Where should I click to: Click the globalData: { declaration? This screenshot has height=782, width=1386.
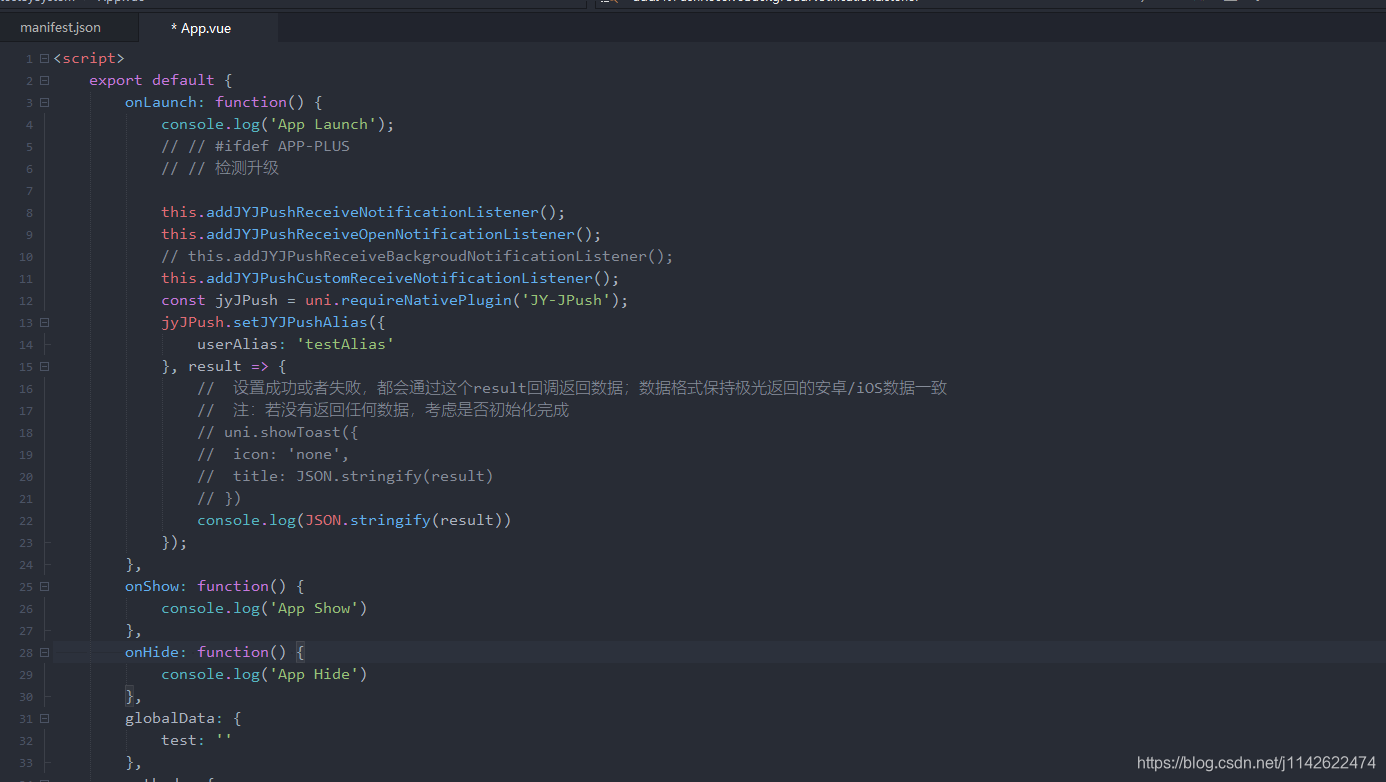coord(183,718)
